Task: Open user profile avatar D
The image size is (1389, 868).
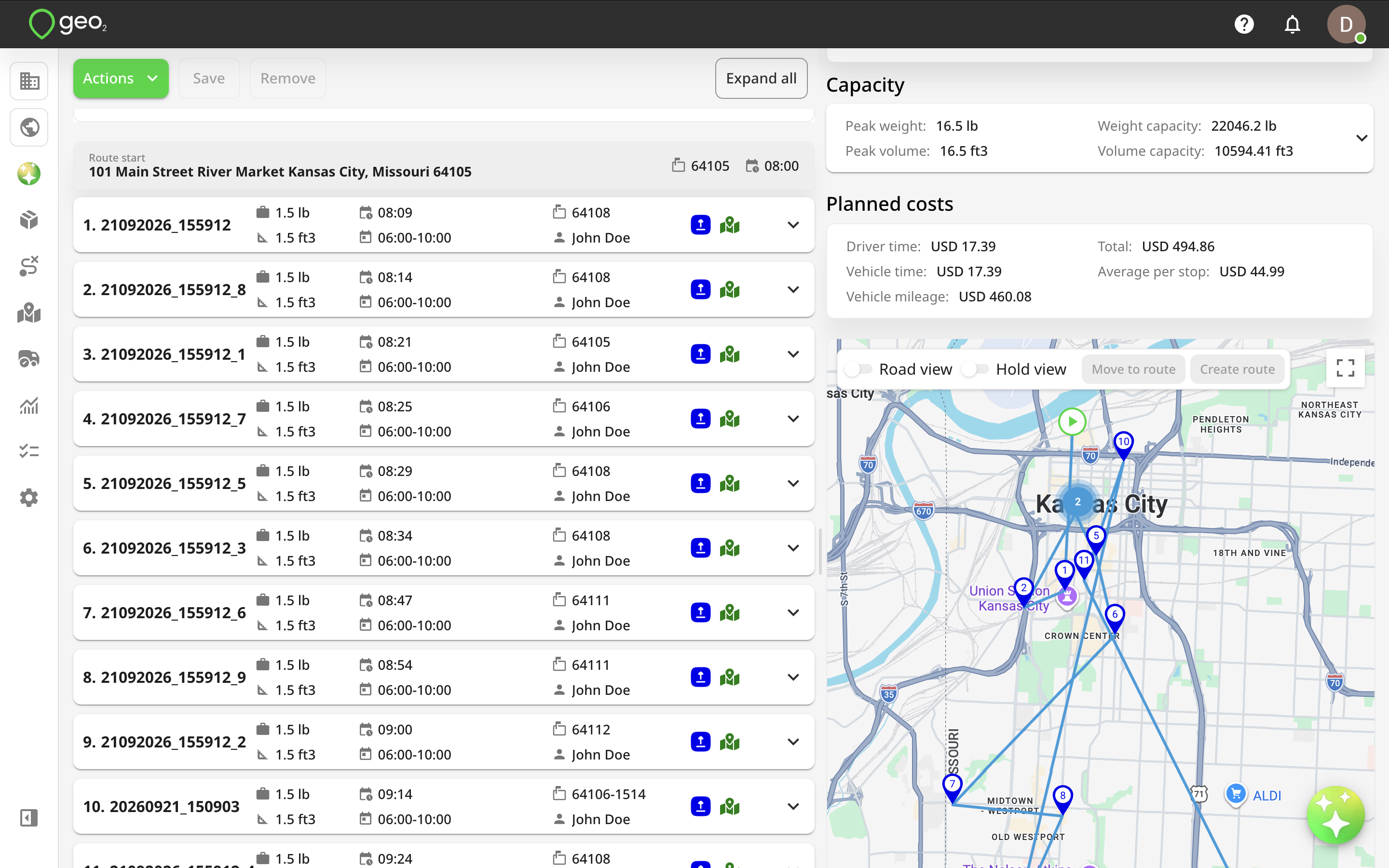Action: (1346, 24)
